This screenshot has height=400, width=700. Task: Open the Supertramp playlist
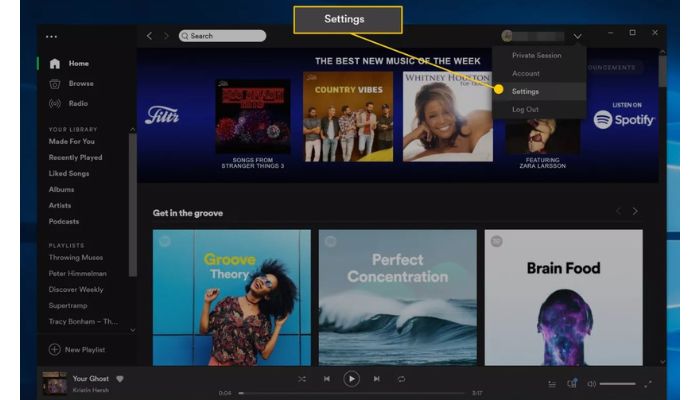[68, 306]
